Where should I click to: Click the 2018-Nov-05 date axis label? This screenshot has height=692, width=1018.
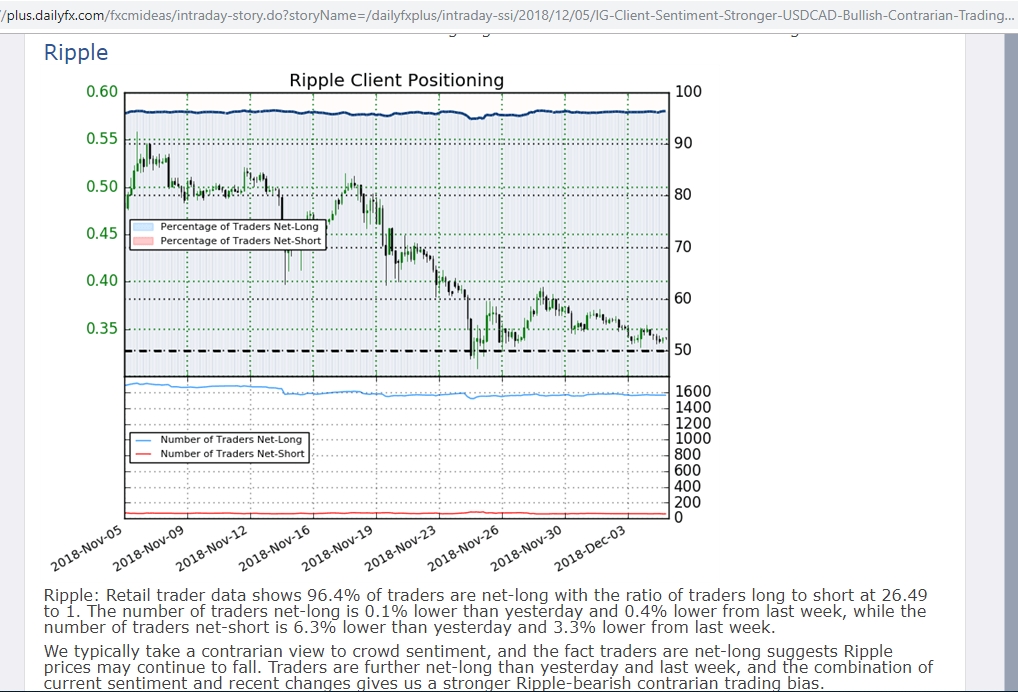click(86, 549)
